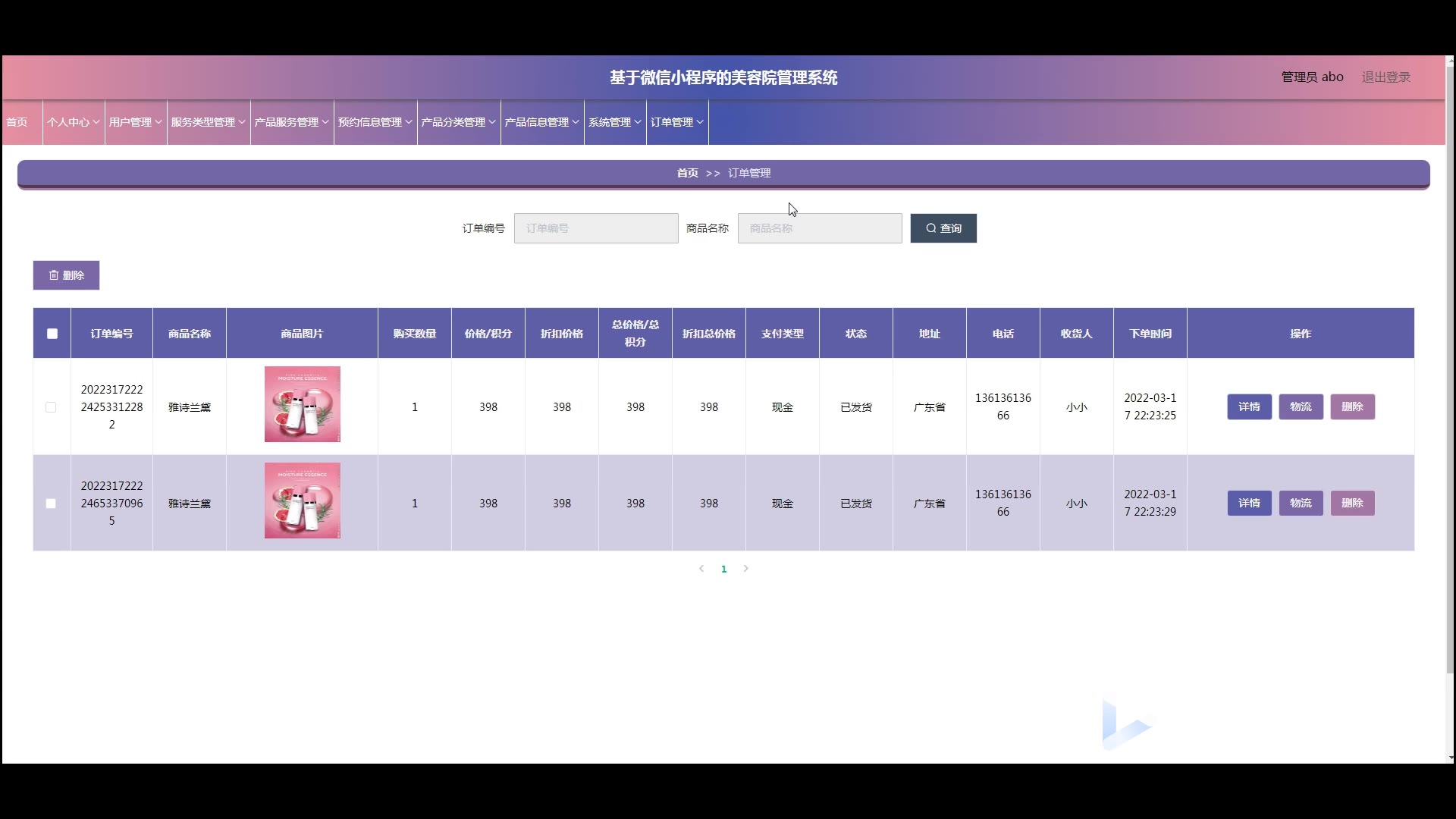1456x819 pixels.
Task: Click the 订单编号 search input field
Action: [596, 228]
